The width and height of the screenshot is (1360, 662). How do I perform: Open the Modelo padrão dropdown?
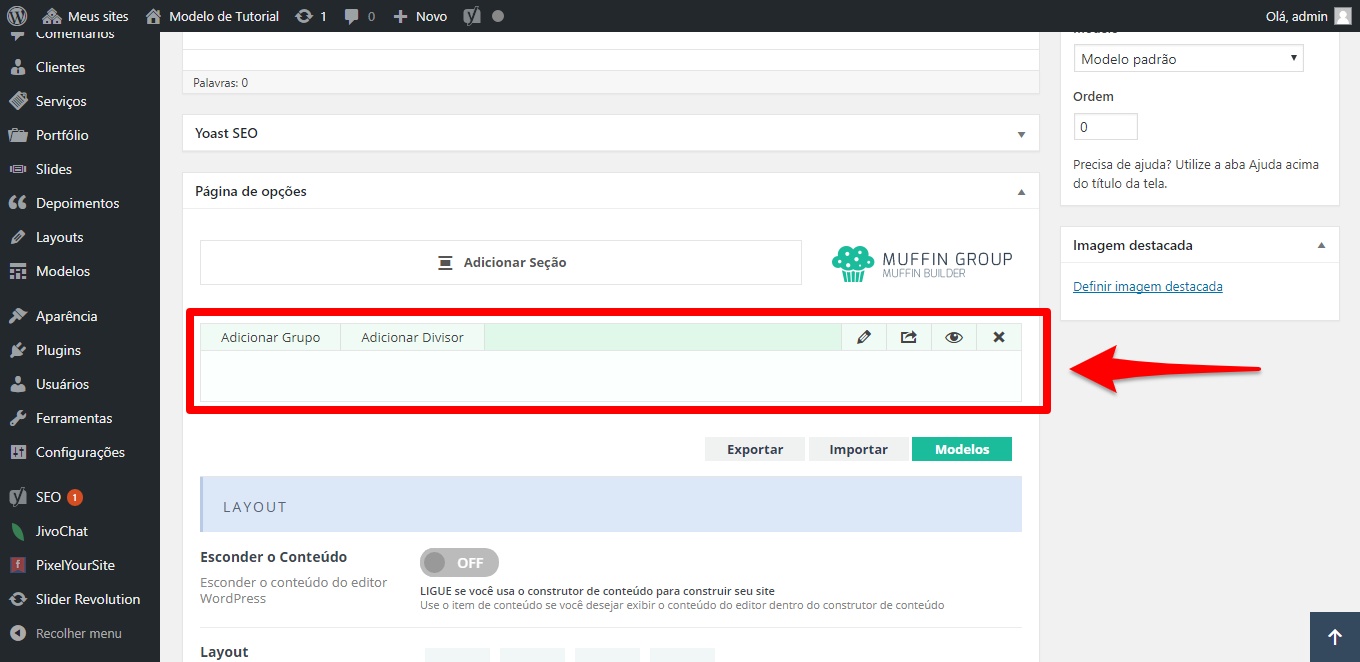point(1188,59)
